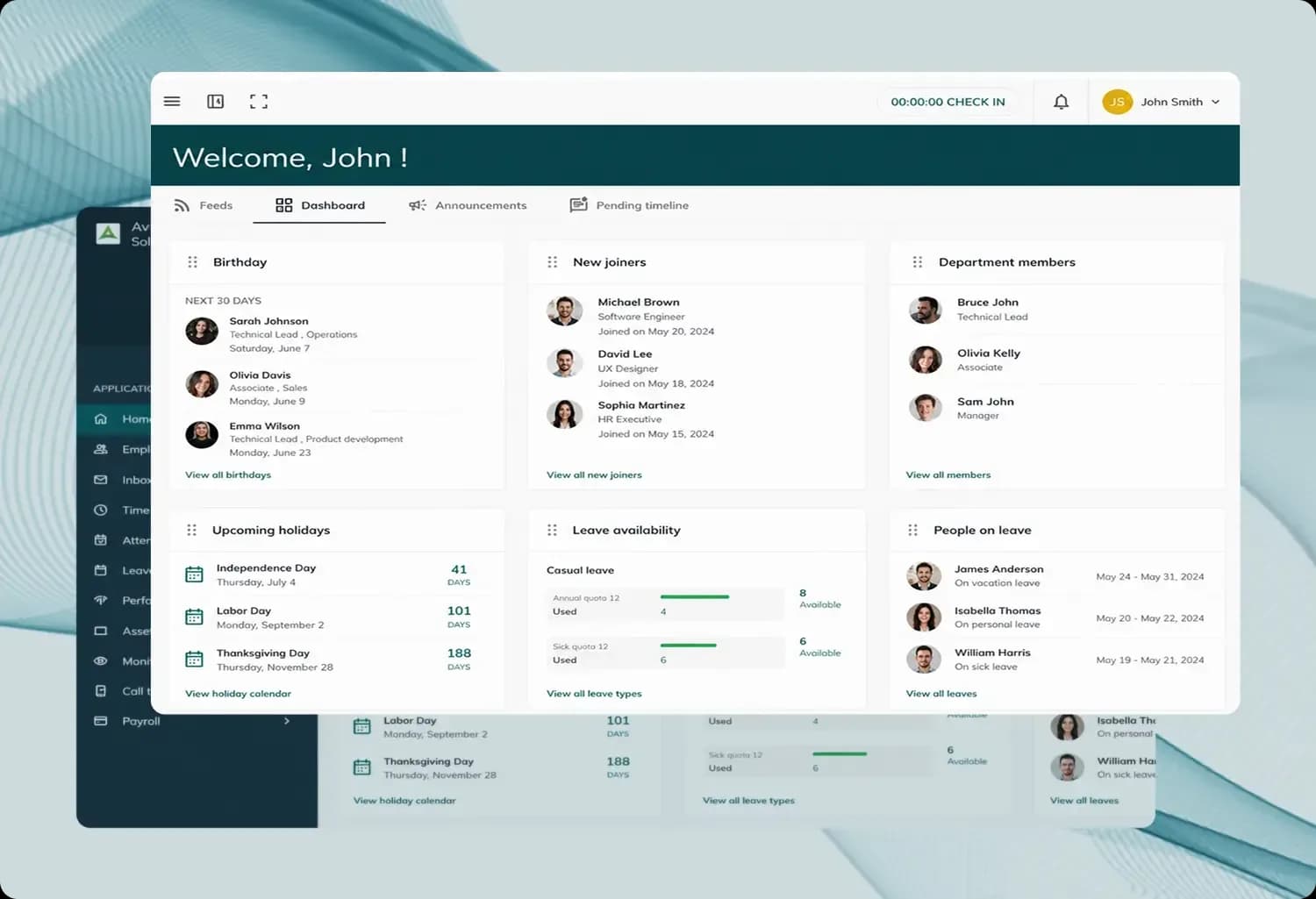Expand the John Smith account dropdown

pos(1215,102)
